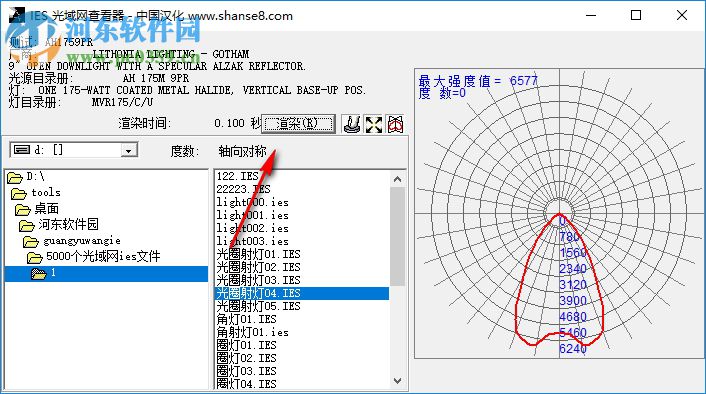The height and width of the screenshot is (394, 706).
Task: Select file 光圈射灯02.IES
Action: click(258, 267)
